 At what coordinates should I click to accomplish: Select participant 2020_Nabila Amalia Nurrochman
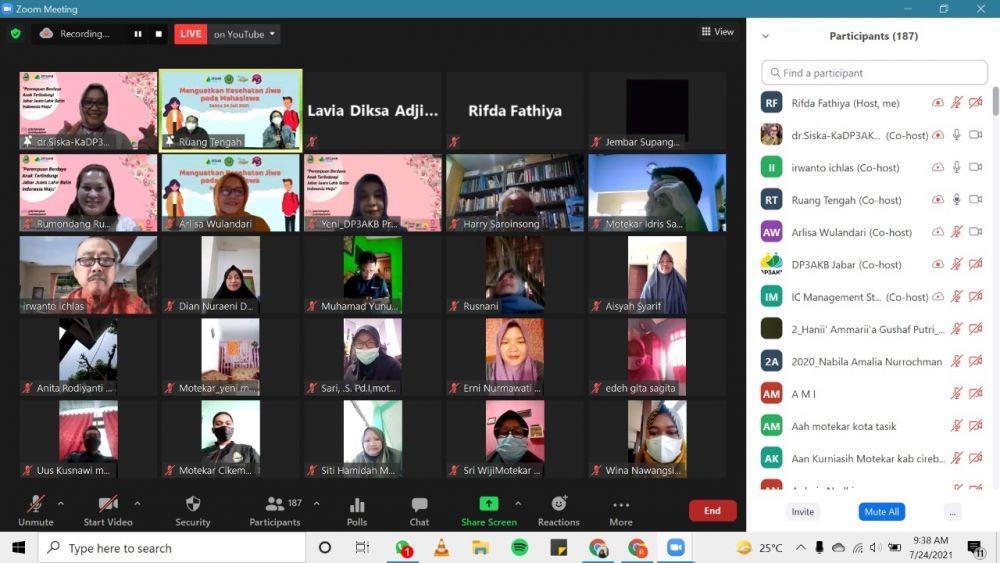(x=874, y=362)
